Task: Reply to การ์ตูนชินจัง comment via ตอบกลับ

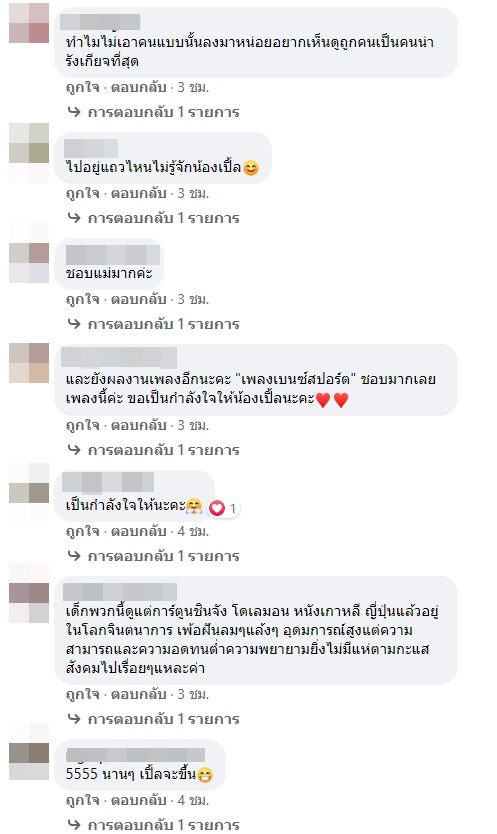Action: [138, 694]
